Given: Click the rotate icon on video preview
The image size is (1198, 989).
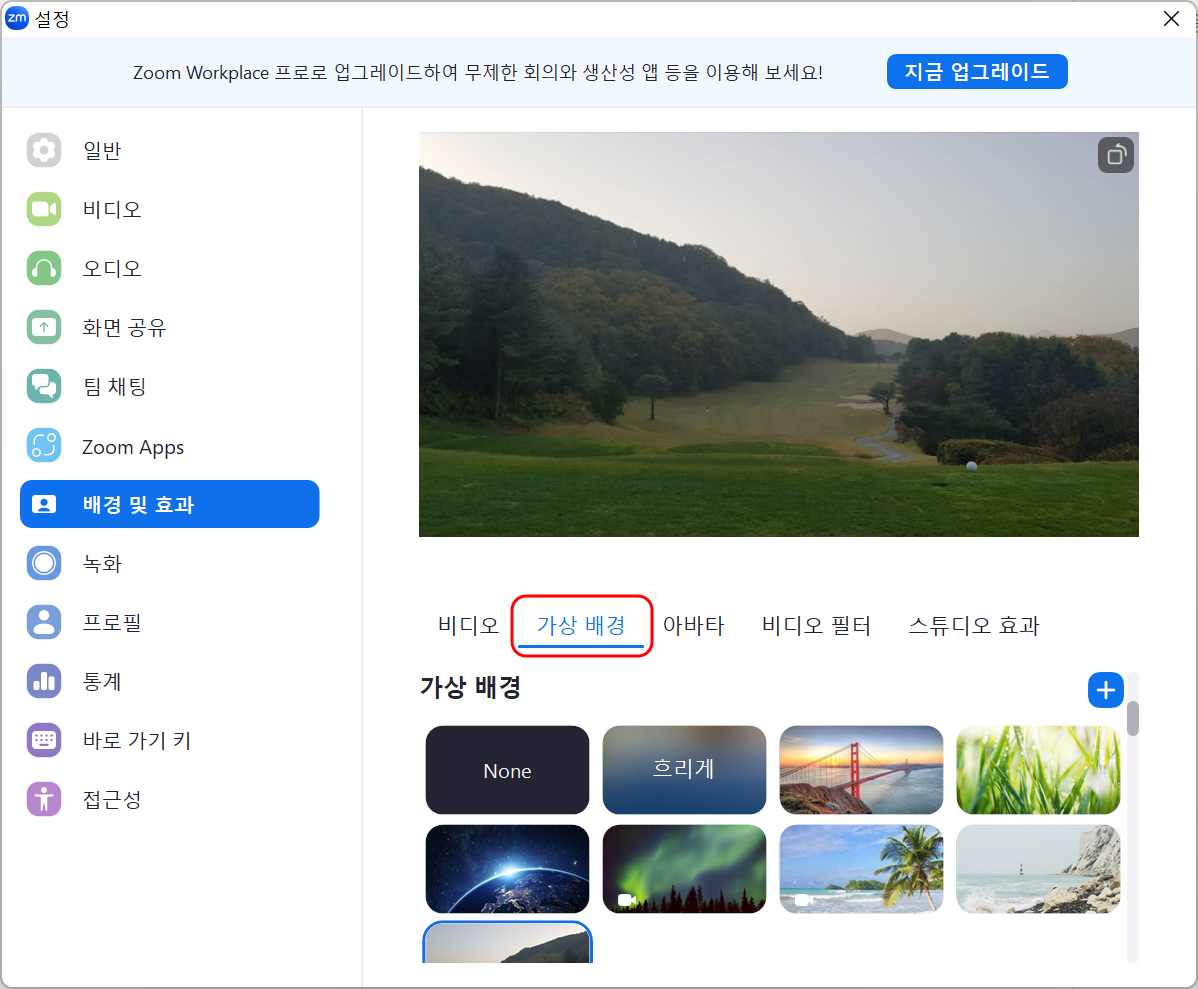Looking at the screenshot, I should coord(1115,155).
